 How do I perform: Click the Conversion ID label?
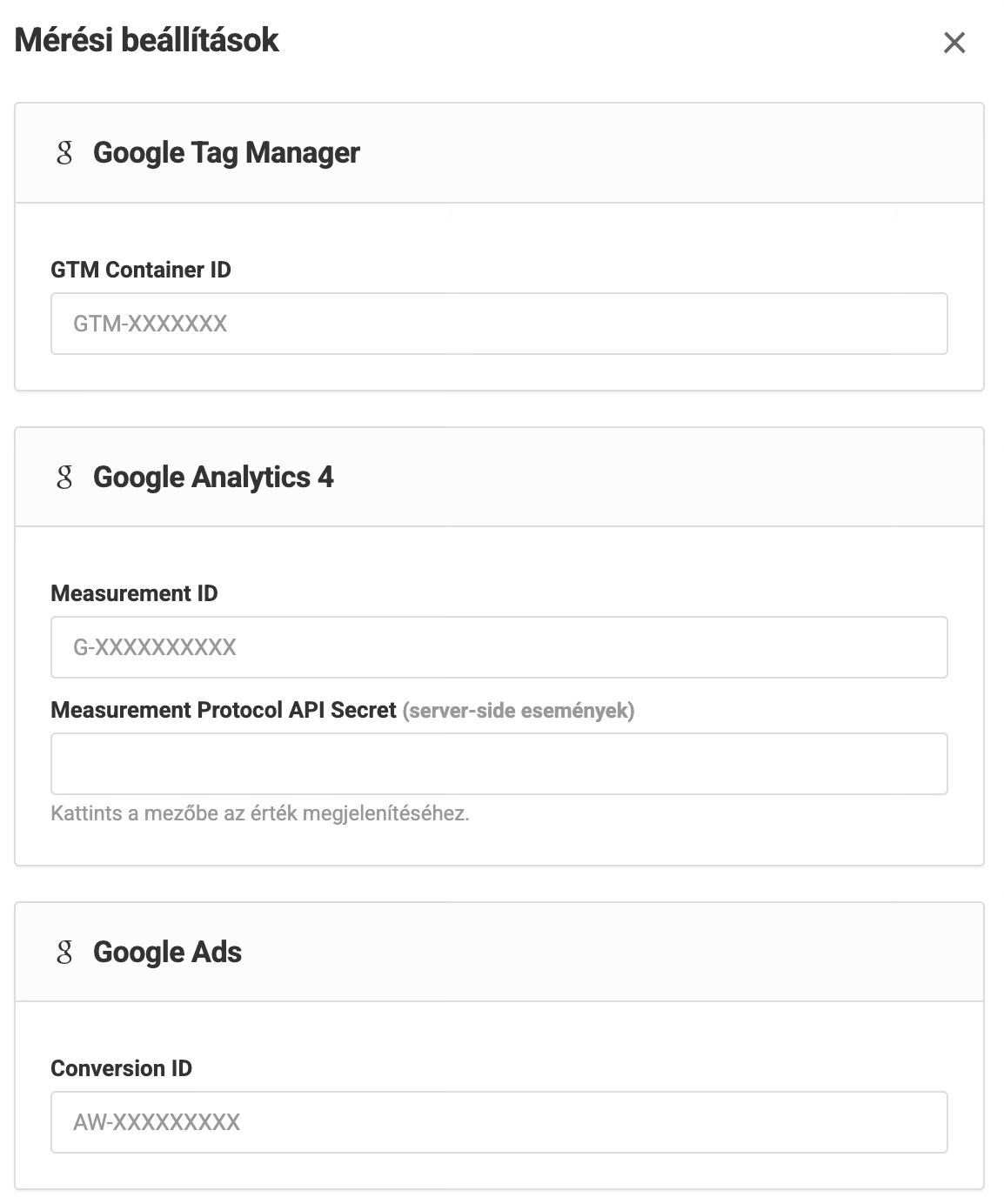coord(121,1068)
